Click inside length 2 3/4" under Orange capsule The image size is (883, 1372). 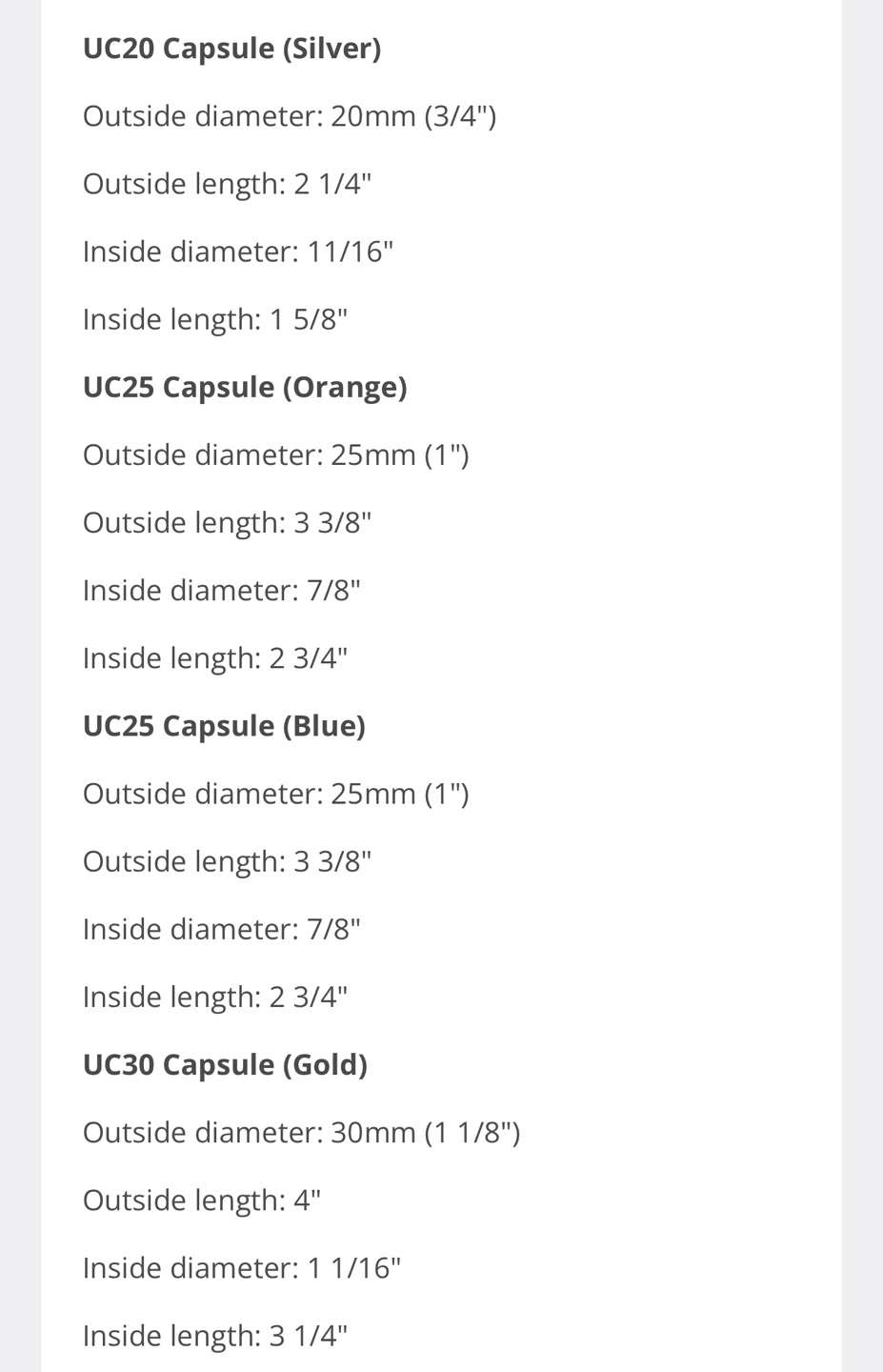pos(215,658)
